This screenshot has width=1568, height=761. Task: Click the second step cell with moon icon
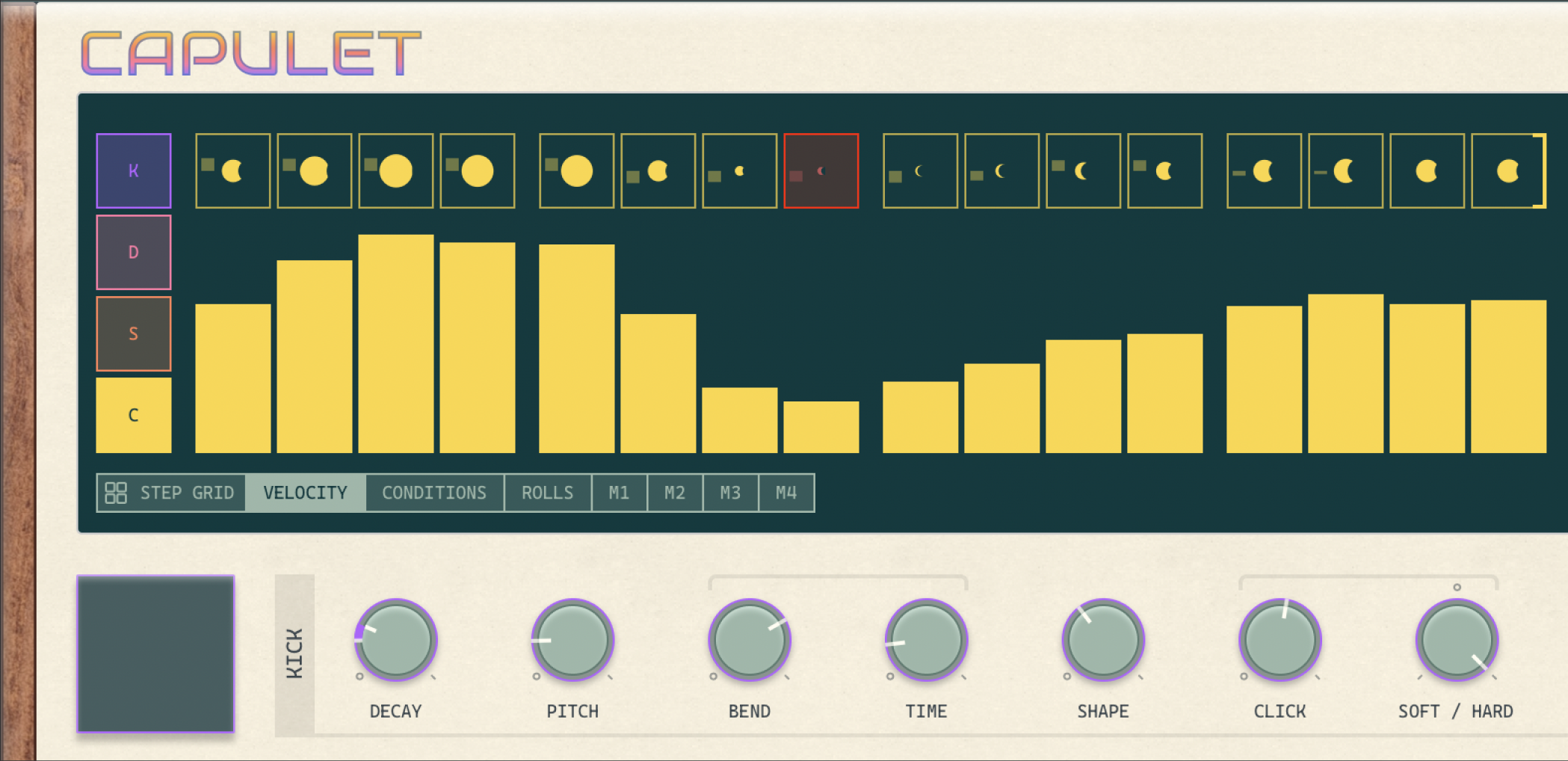pos(315,170)
